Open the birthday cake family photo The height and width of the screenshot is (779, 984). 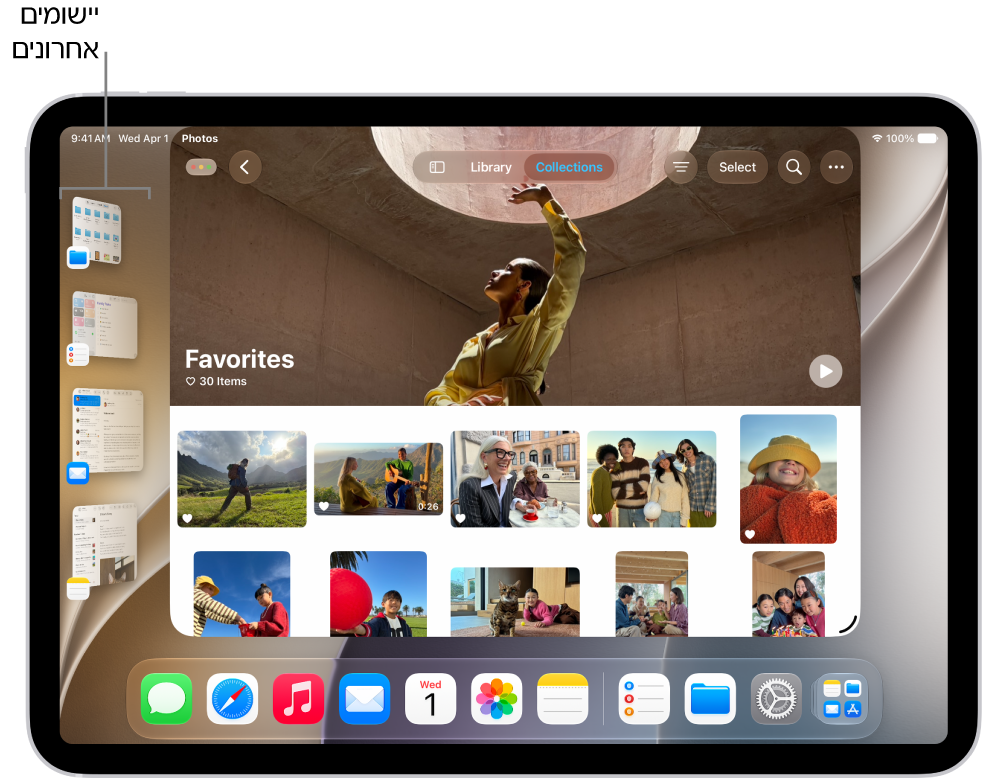click(788, 594)
